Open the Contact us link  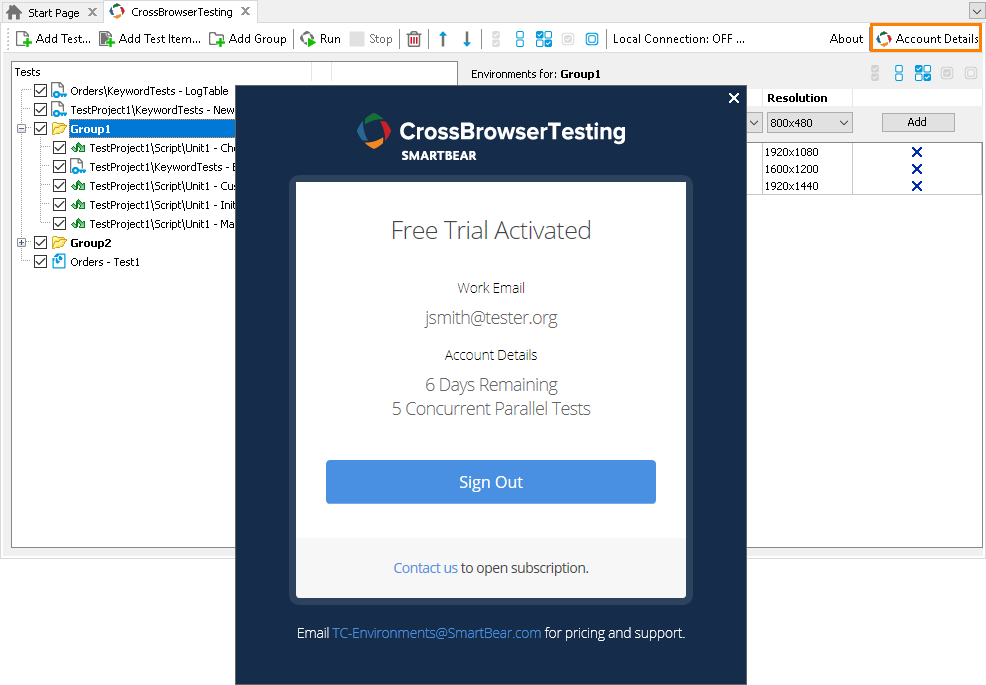[x=425, y=568]
